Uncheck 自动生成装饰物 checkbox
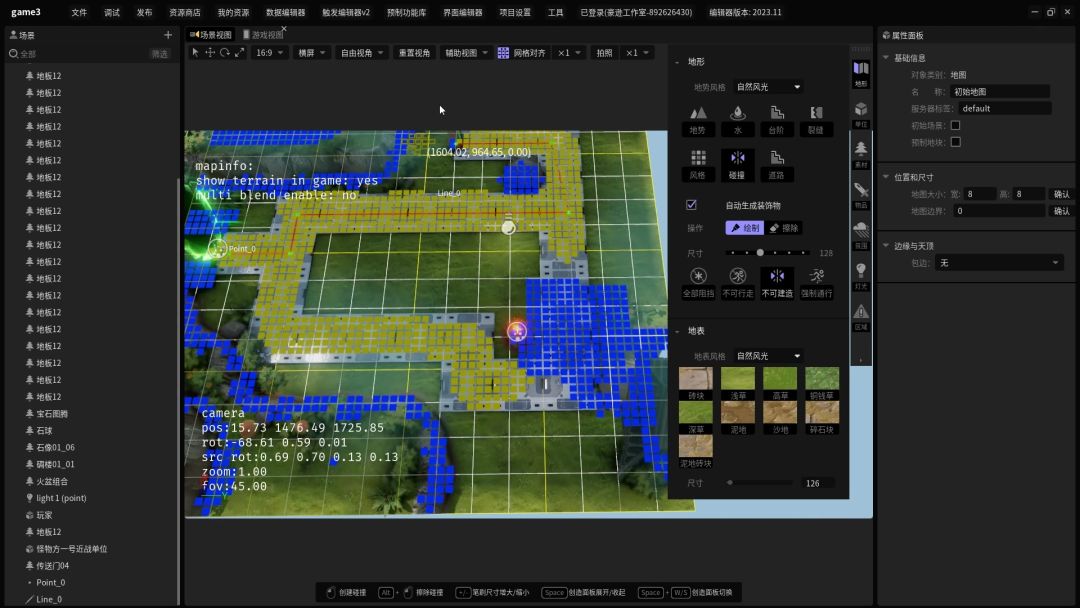The width and height of the screenshot is (1080, 608). tap(691, 205)
